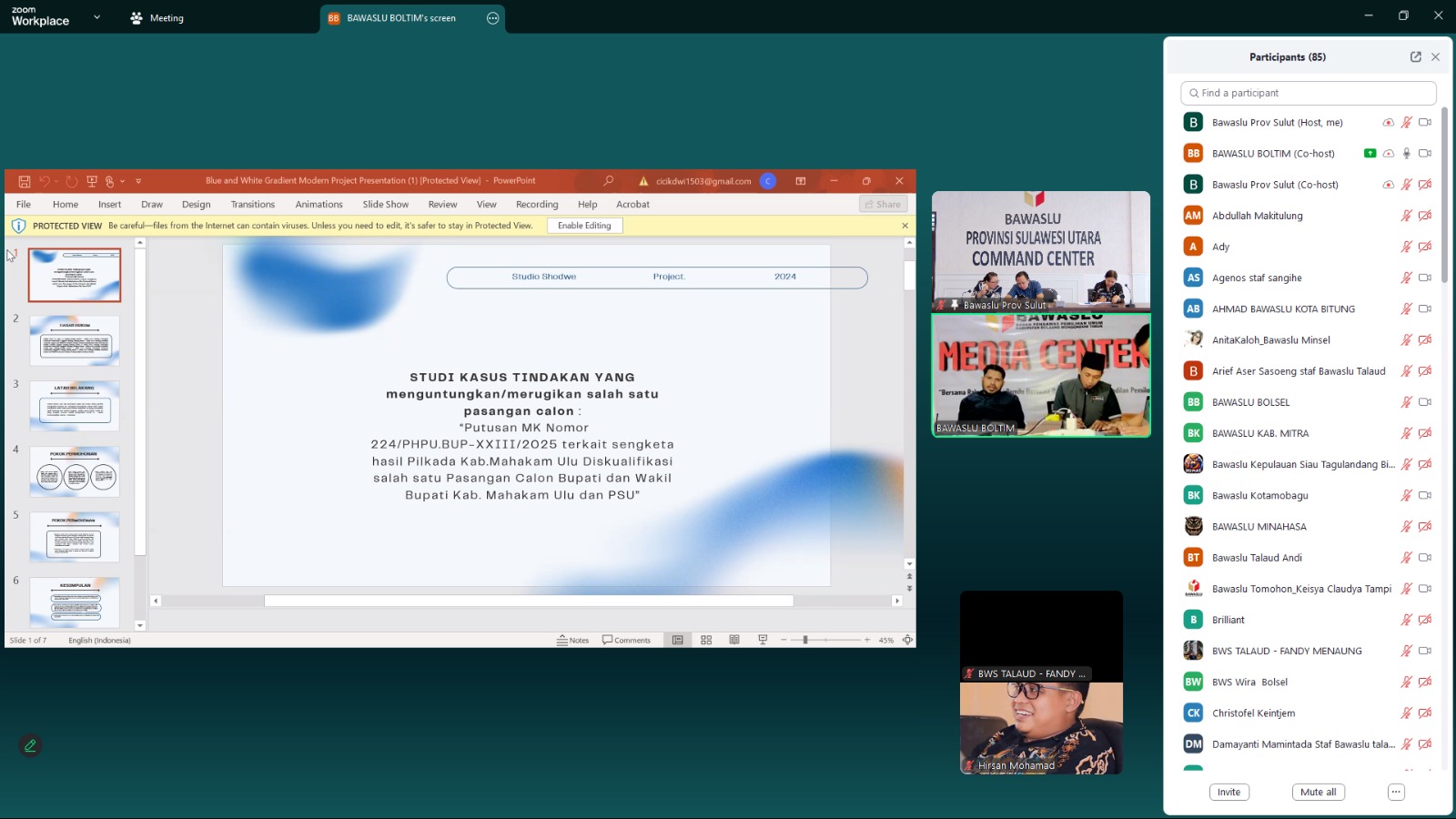1456x819 pixels.
Task: Open the more options button in Participants panel
Action: click(1396, 792)
